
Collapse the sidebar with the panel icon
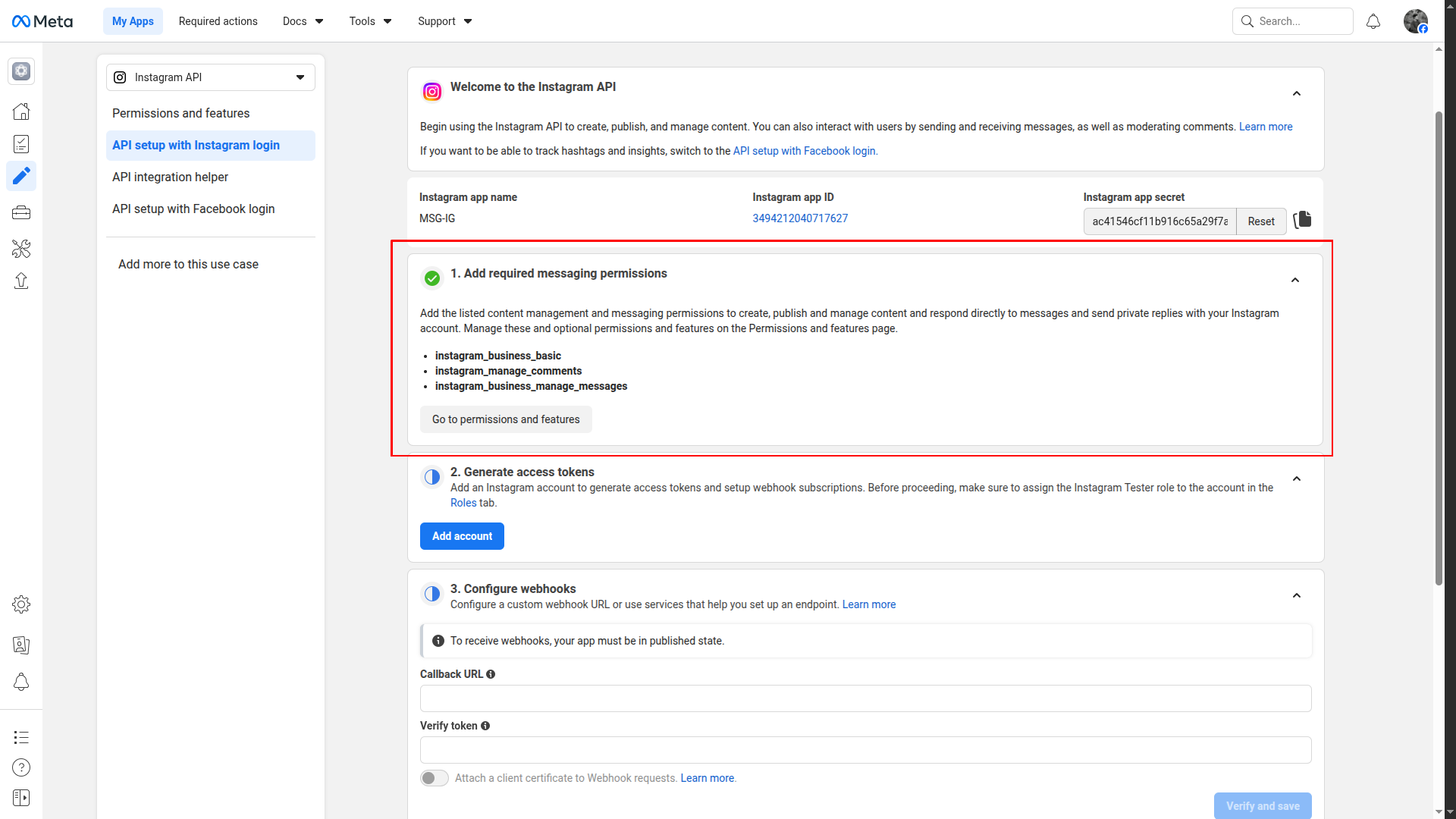(x=21, y=798)
